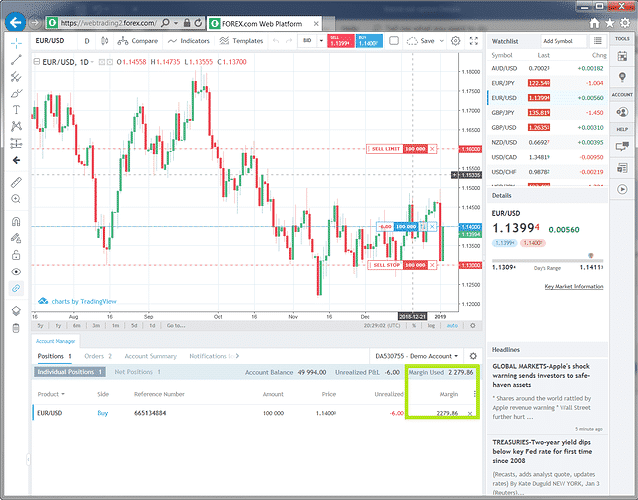Toggle auto scale on chart
This screenshot has height=500, width=638.
[x=452, y=325]
